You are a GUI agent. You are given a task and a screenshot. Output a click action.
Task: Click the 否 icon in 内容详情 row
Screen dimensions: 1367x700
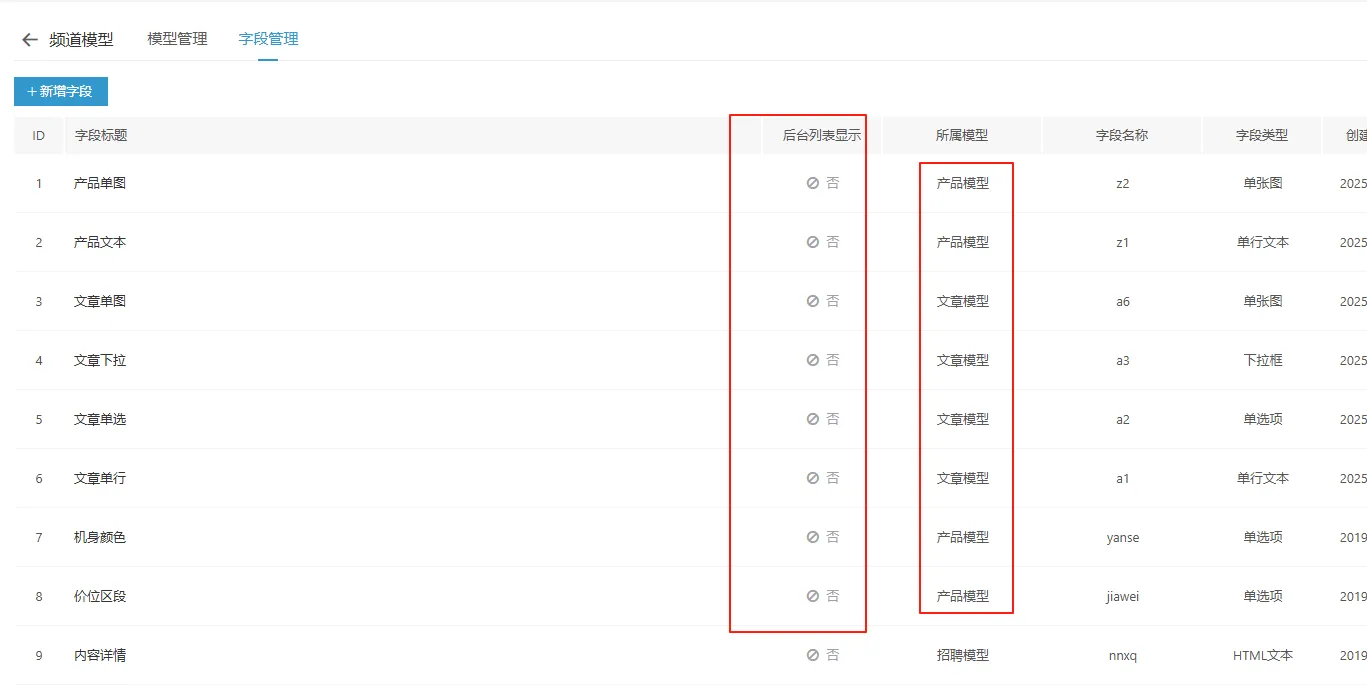click(814, 655)
